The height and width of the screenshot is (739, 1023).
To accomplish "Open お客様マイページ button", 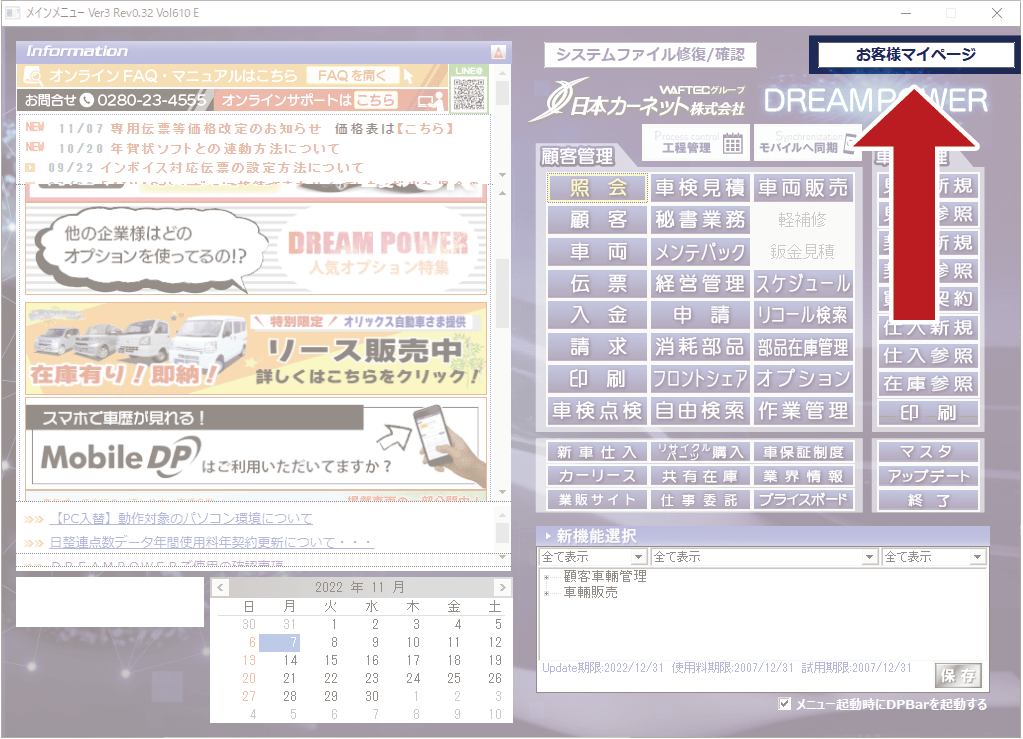I will tap(915, 54).
